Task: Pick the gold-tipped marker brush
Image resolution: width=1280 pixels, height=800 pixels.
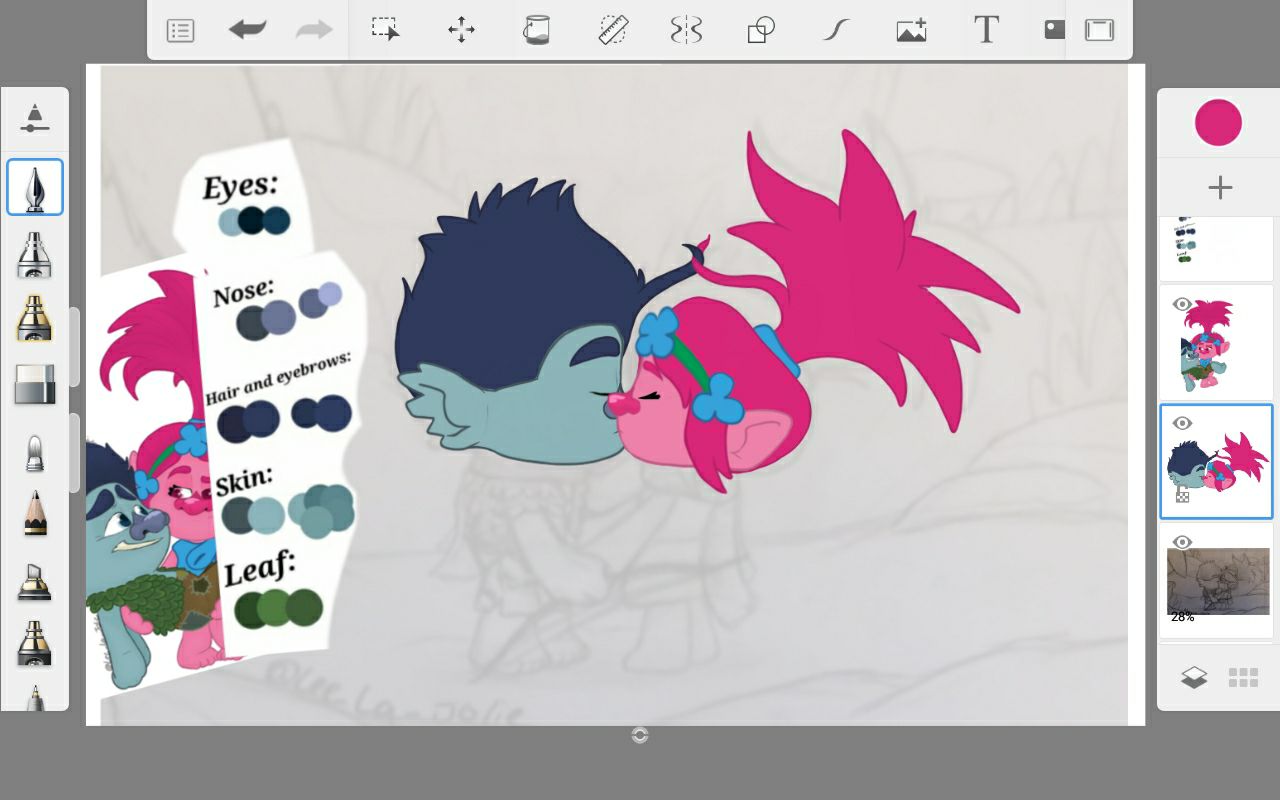Action: pyautogui.click(x=35, y=318)
